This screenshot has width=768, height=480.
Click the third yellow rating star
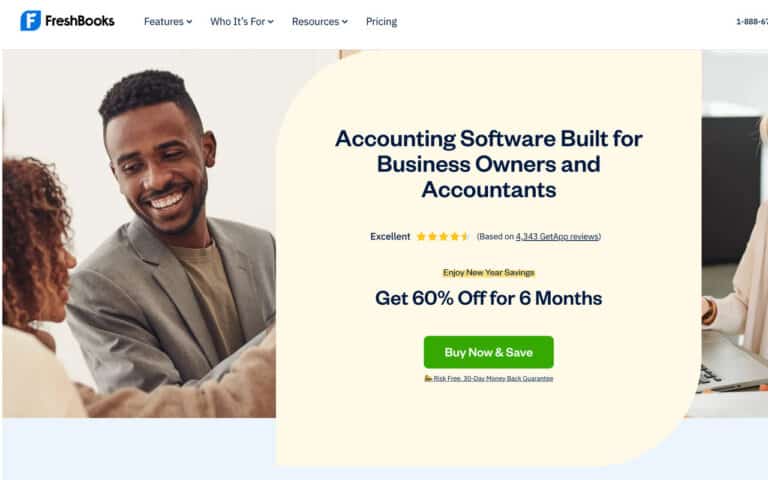pyautogui.click(x=444, y=237)
